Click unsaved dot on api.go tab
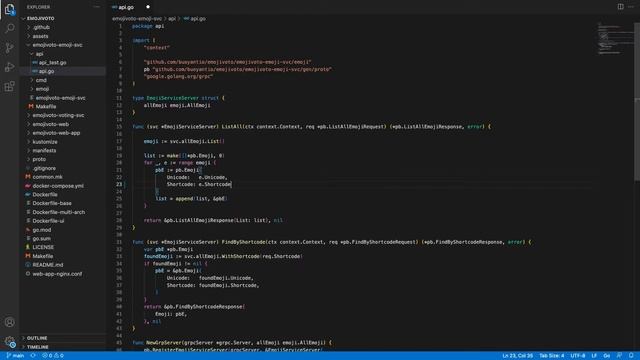 (x=148, y=7)
